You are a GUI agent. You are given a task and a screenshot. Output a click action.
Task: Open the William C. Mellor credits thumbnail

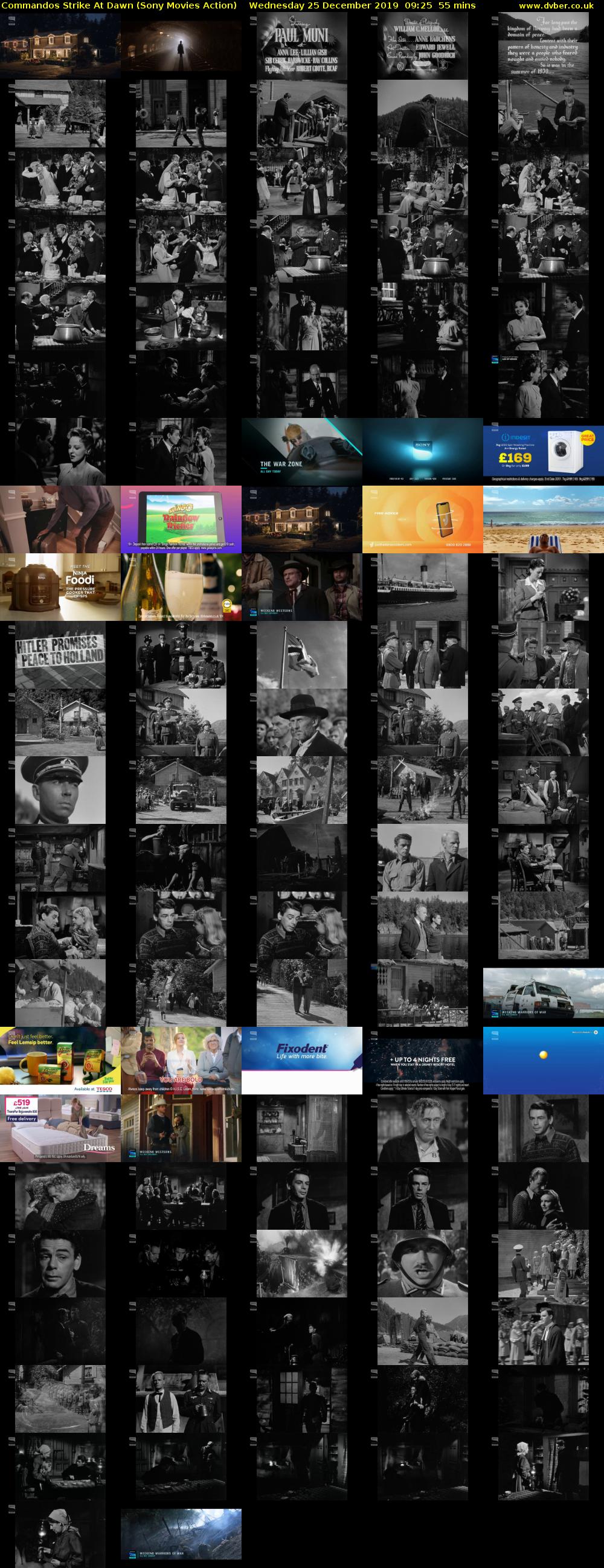pyautogui.click(x=423, y=46)
